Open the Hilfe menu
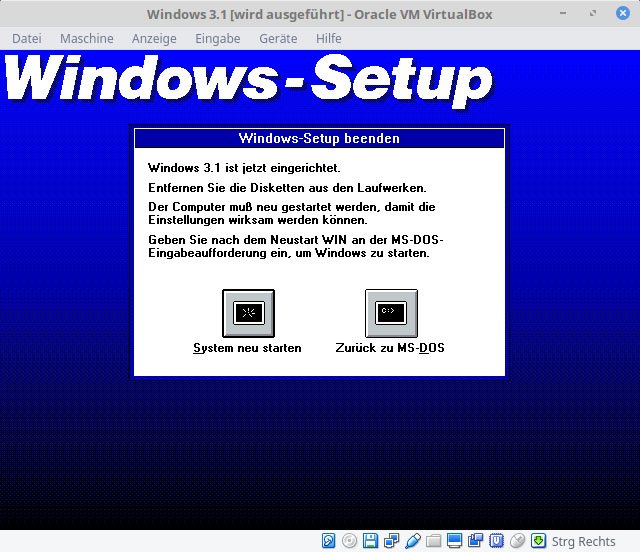Image resolution: width=640 pixels, height=552 pixels. coord(329,38)
